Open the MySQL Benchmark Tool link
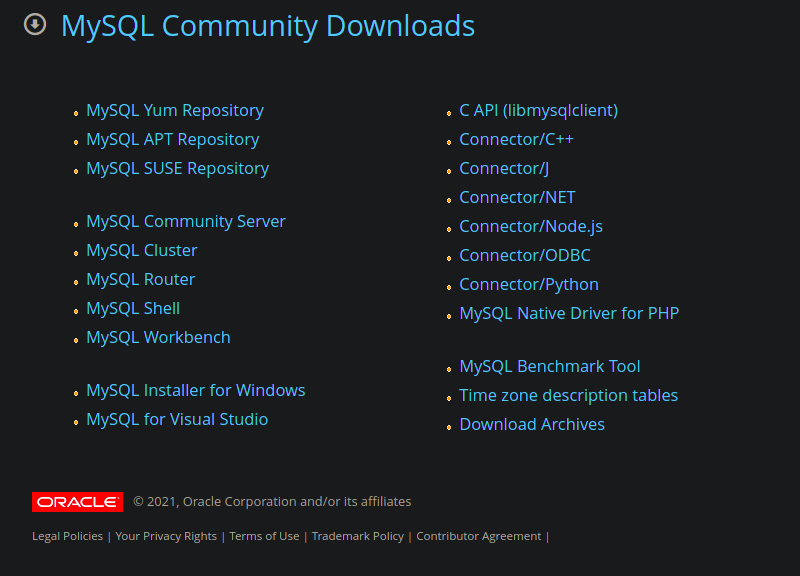 click(550, 367)
